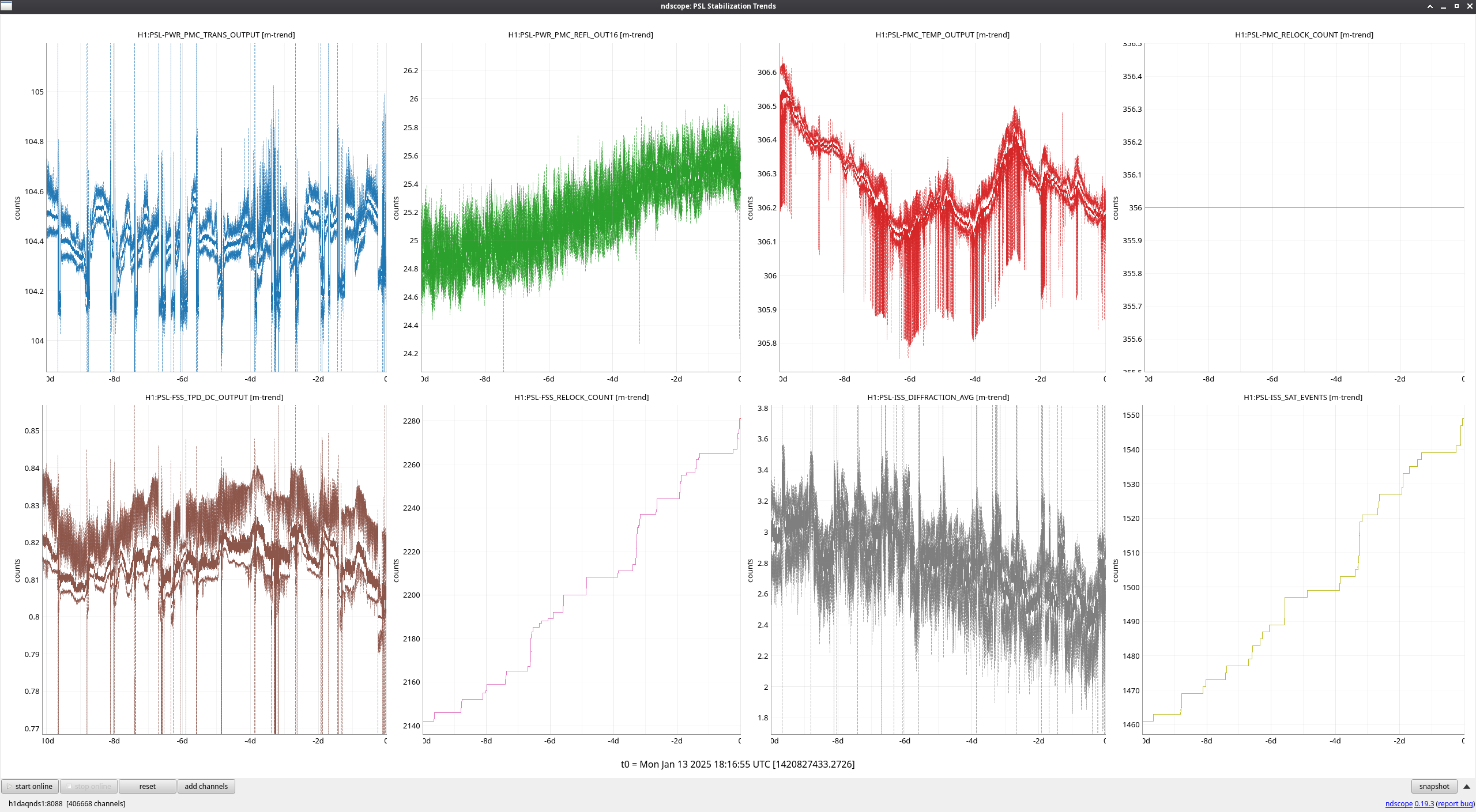Minimize the ndscope window
Screen dimensions: 1476x812
1443,6
